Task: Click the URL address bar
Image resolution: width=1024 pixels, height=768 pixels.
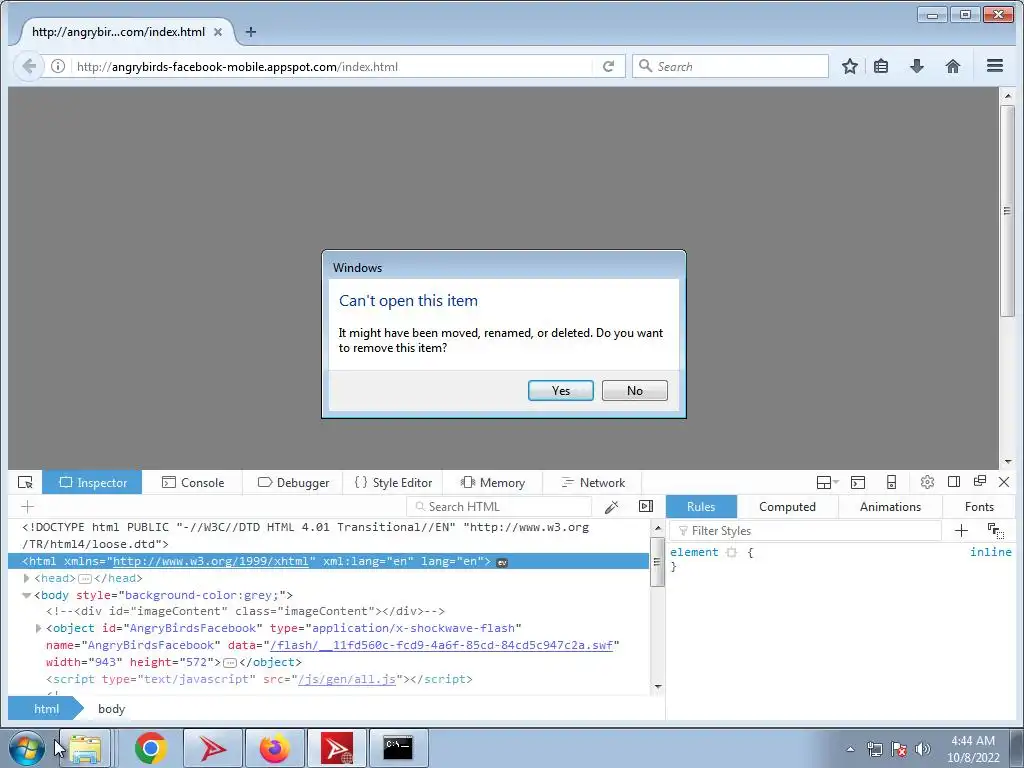Action: (333, 67)
